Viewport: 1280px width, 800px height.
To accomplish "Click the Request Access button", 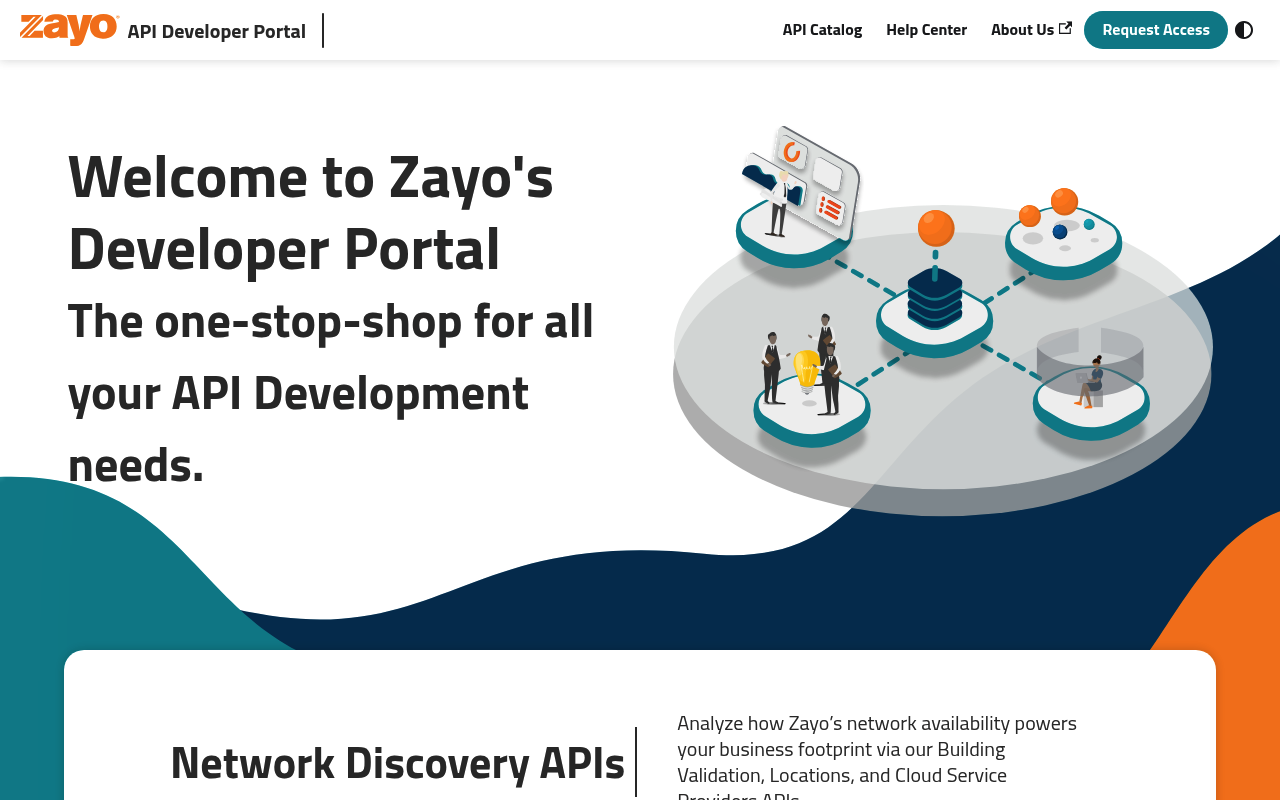I will click(x=1156, y=30).
